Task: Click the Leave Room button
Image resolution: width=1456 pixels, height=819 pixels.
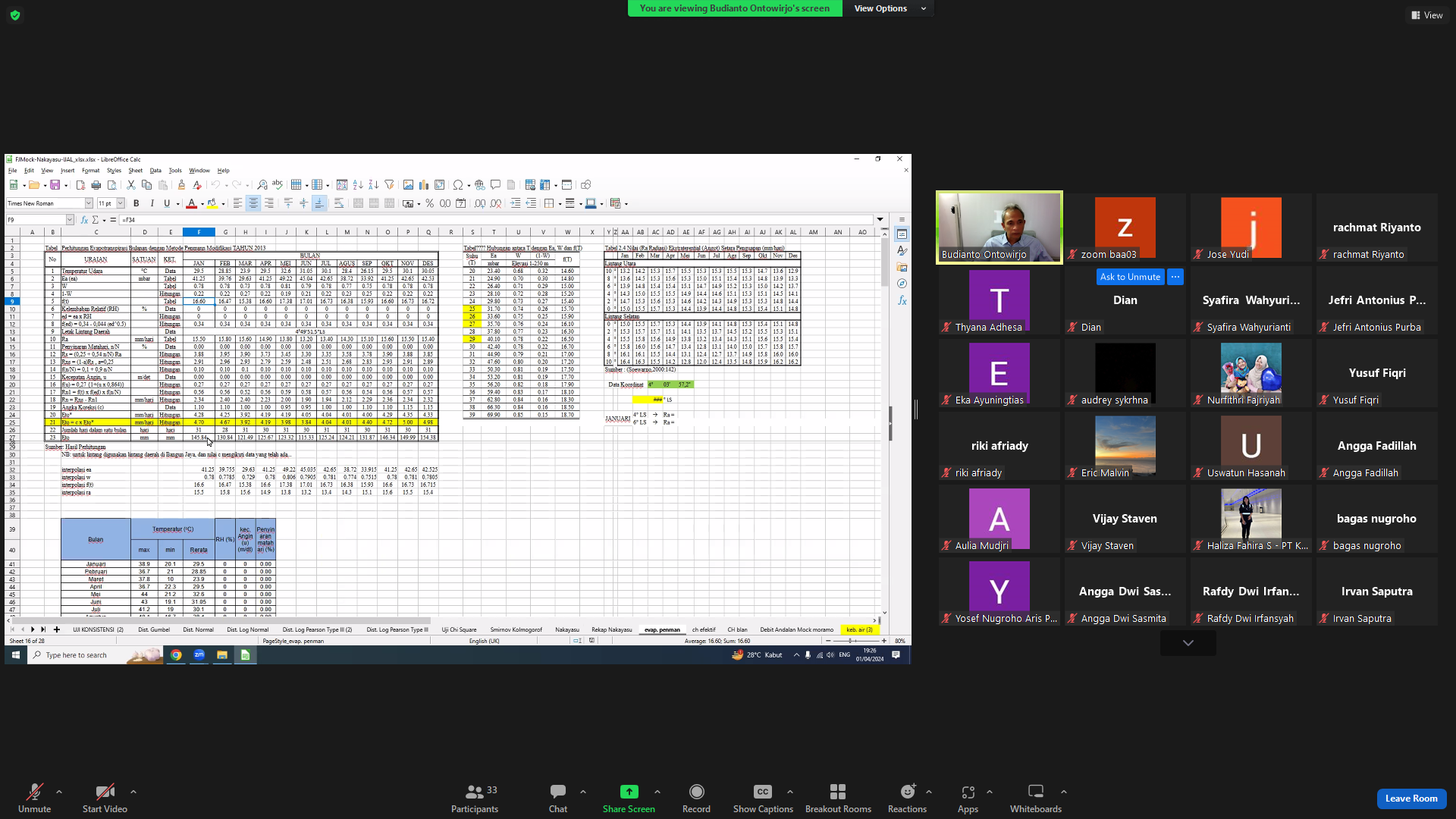Action: (1411, 799)
